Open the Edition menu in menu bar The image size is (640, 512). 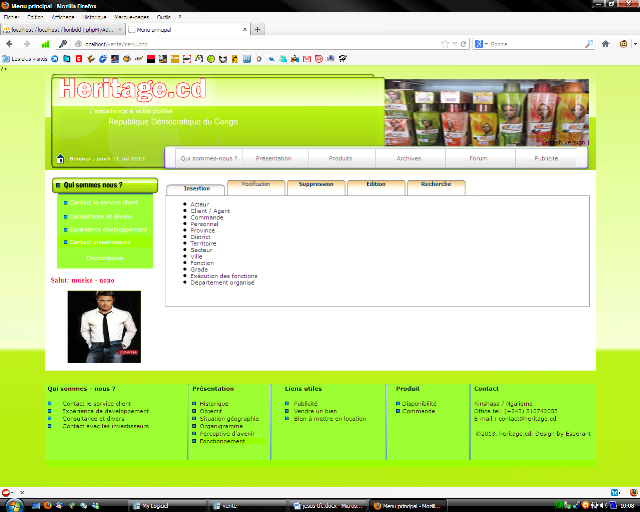click(35, 17)
